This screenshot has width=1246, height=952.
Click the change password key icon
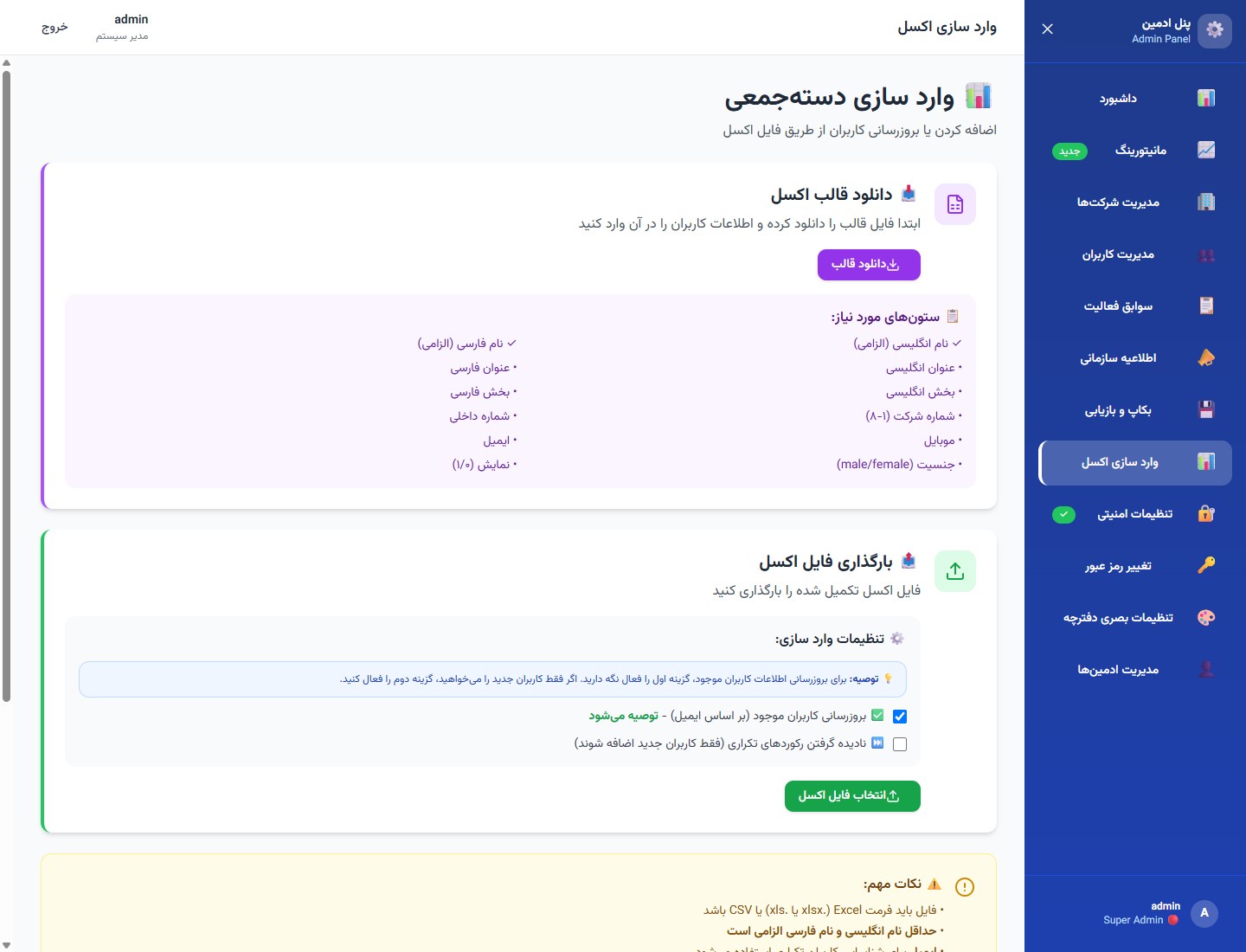(1206, 566)
